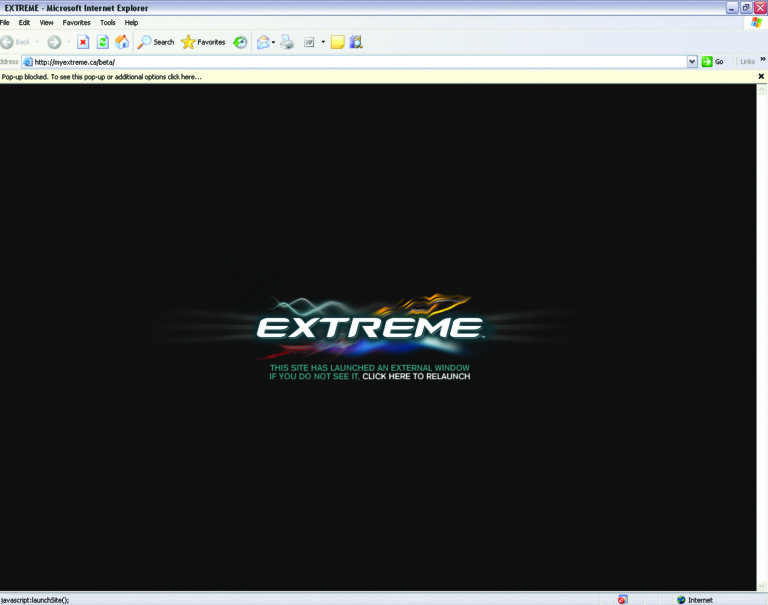Open the Favorites star toolbar button
Viewport: 768px width, 605px height.
(x=203, y=42)
